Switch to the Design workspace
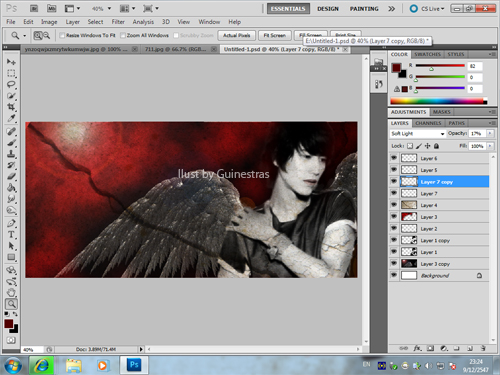 click(x=328, y=9)
